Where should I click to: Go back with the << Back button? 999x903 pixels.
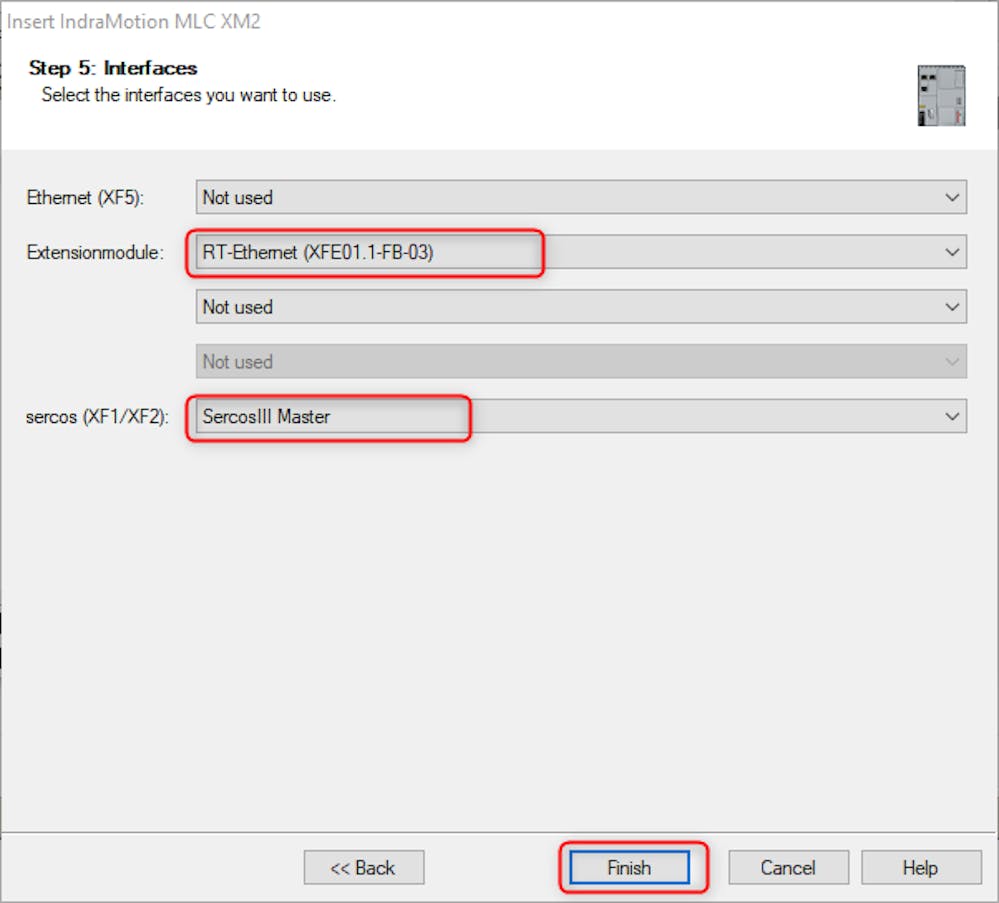point(364,867)
